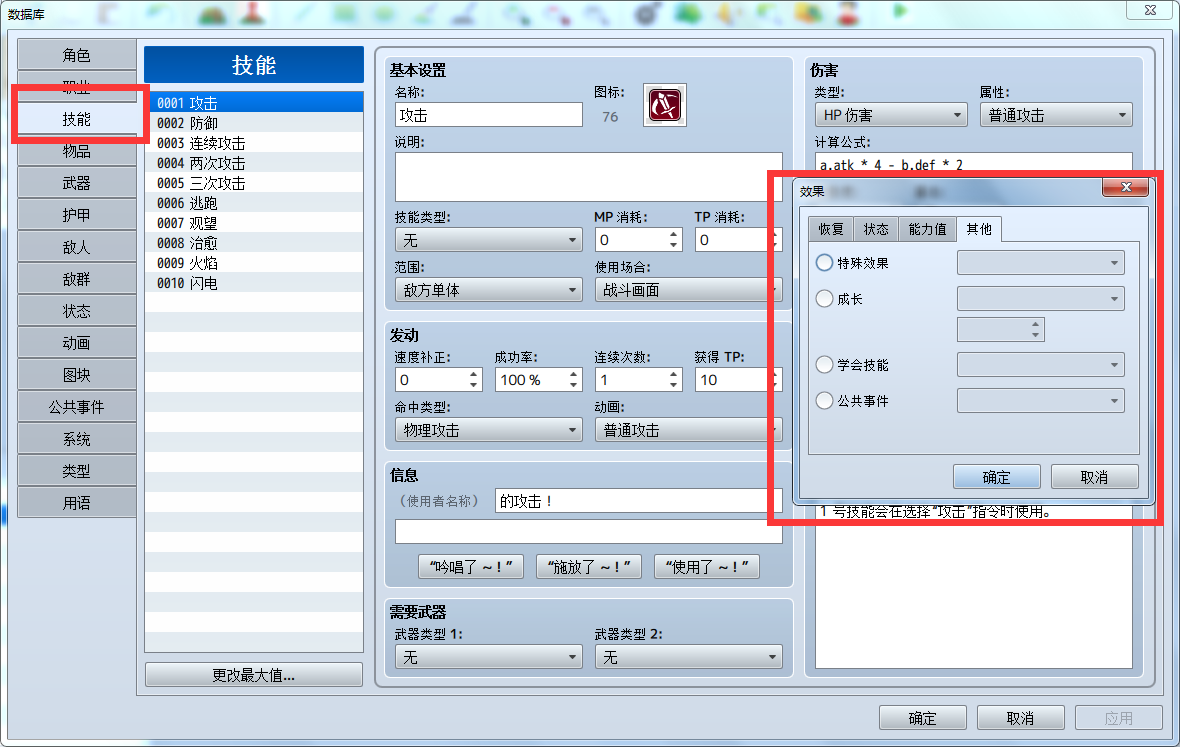Open the 技能类型 dropdown
Screen dimensions: 1180x747
tap(488, 240)
